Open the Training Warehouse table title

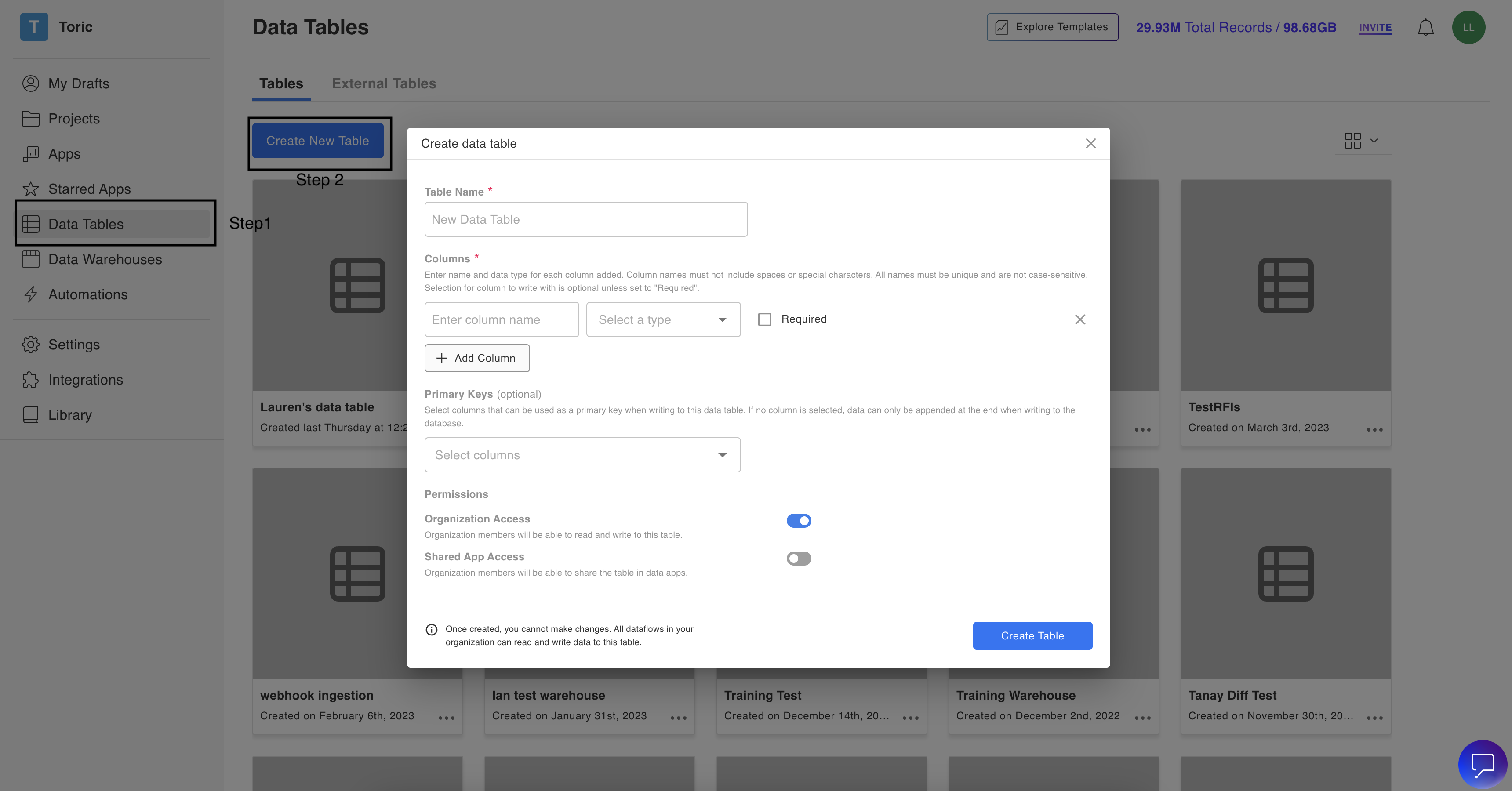tap(1015, 695)
